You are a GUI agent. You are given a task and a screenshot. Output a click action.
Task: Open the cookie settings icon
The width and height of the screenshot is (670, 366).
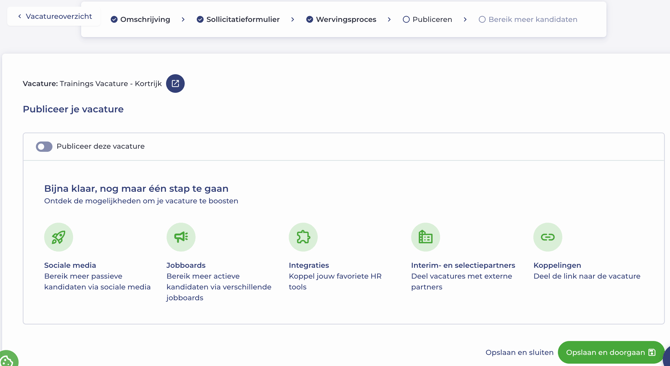[7, 360]
